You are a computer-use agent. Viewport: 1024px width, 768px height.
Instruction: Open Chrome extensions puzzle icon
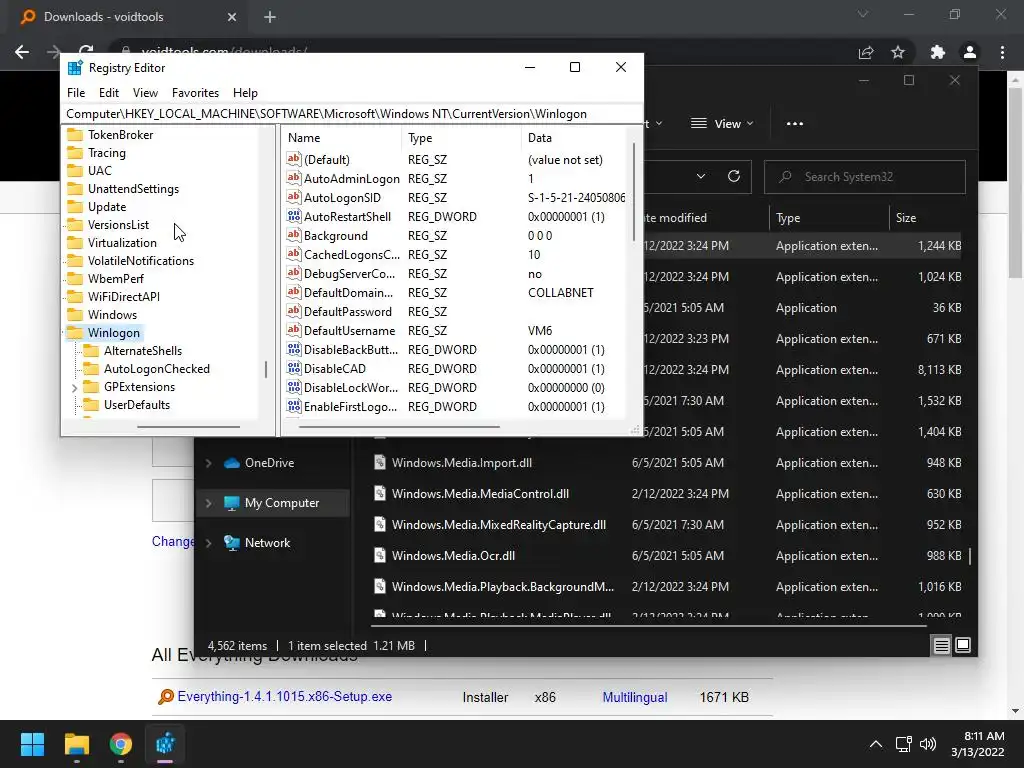(937, 52)
